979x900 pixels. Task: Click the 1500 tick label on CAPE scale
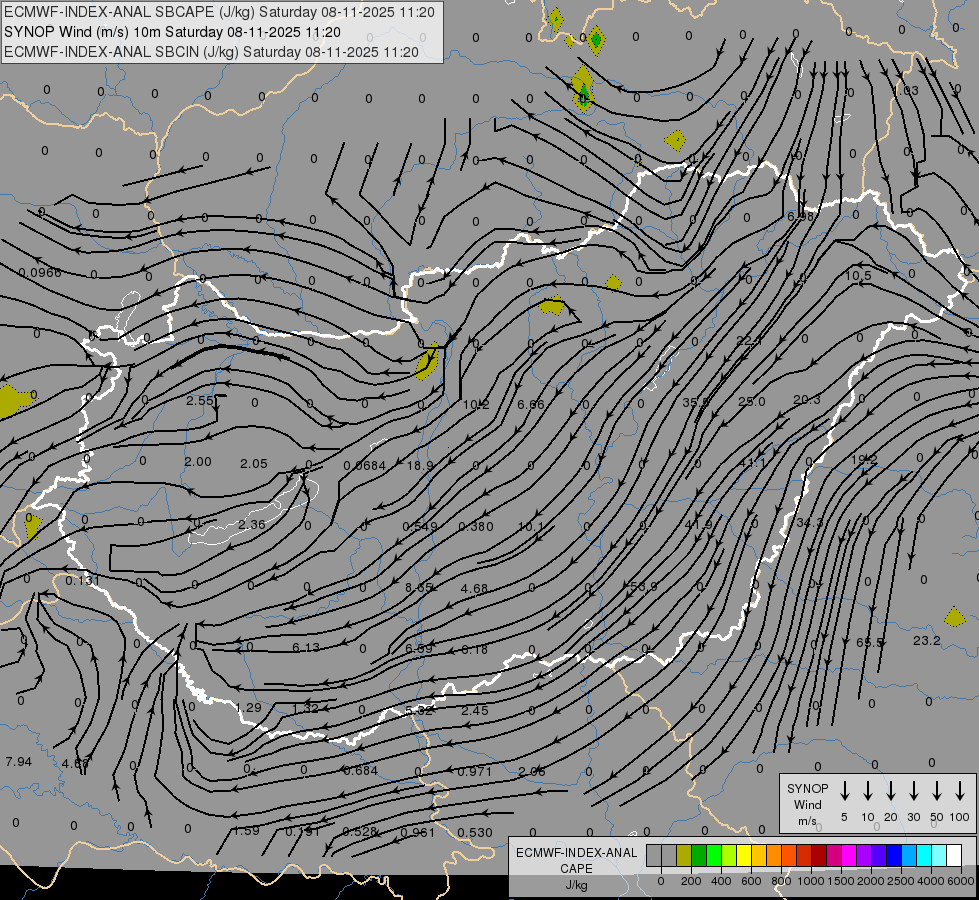coord(840,881)
